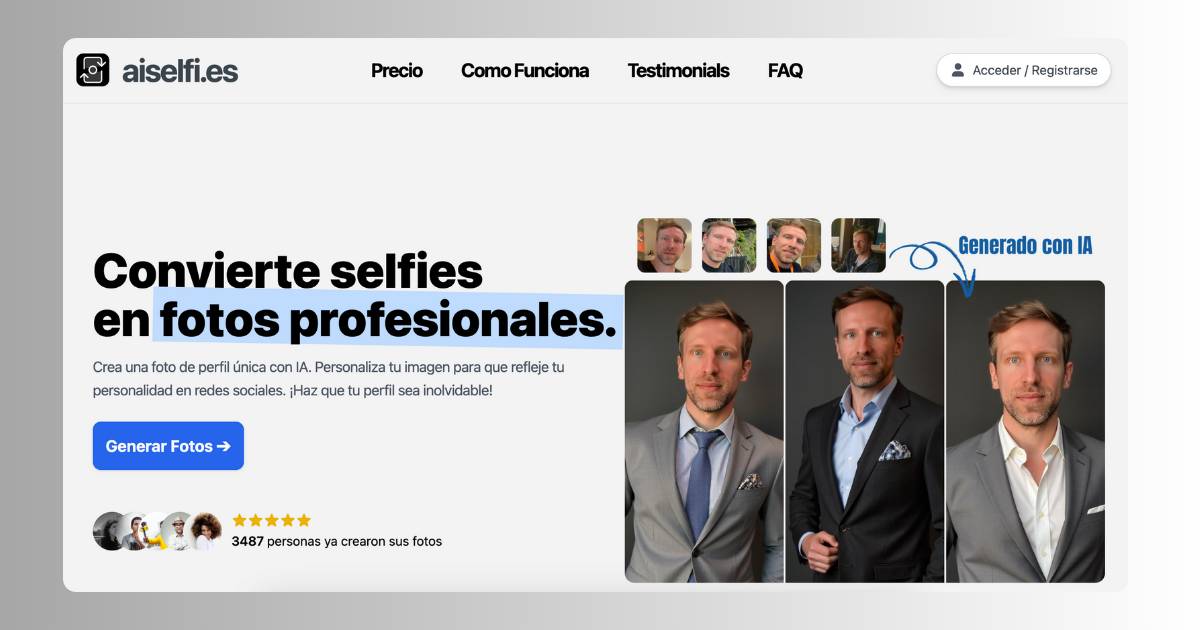Click the Acceder / Registrarse button
The image size is (1200, 630).
coord(1024,70)
